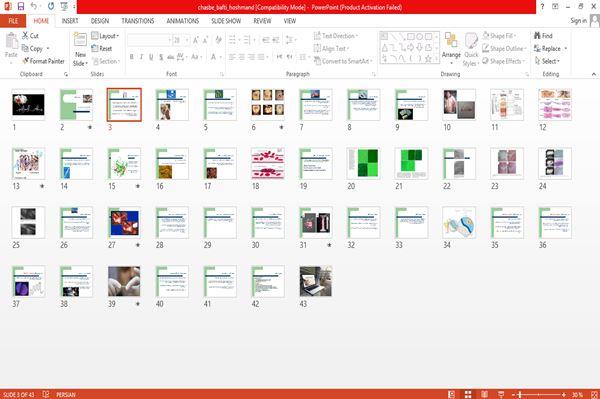This screenshot has height=399, width=600.
Task: Click the Reset slide button
Action: pyautogui.click(x=102, y=48)
